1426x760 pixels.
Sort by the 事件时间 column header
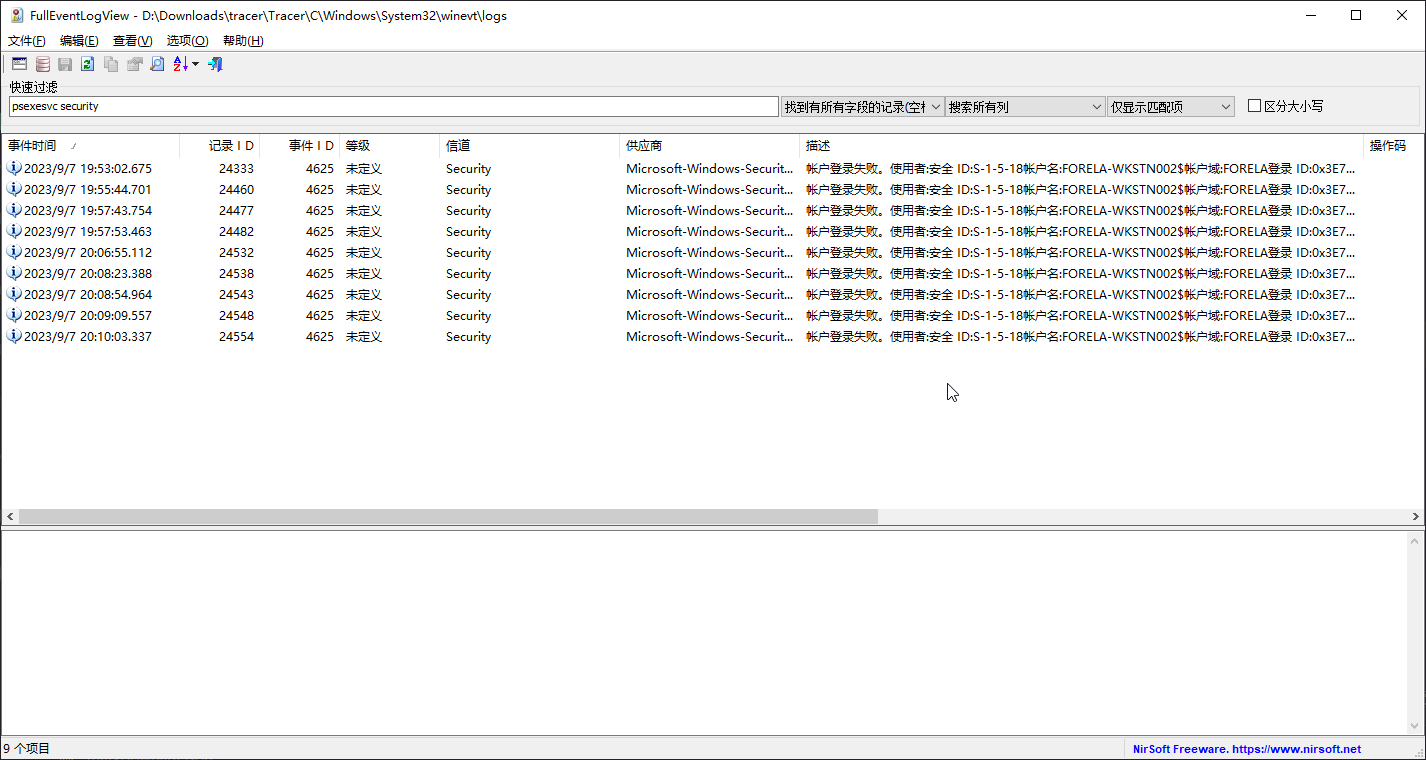(91, 146)
